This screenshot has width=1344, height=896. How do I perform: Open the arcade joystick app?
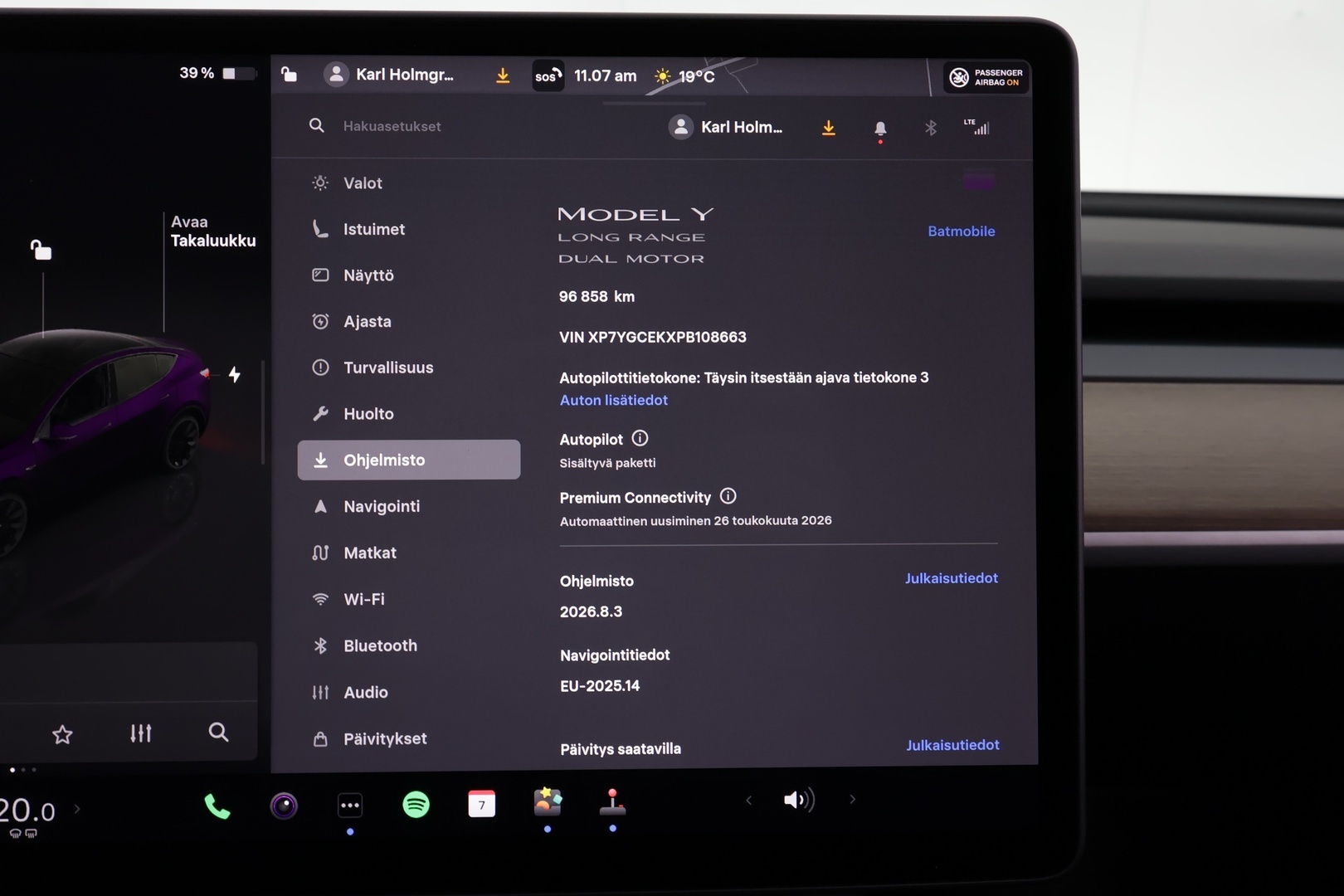pos(612,801)
